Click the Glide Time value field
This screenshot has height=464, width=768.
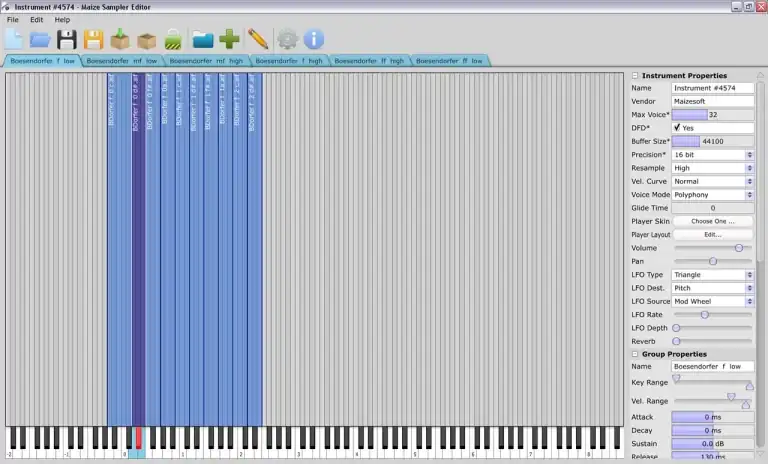point(713,208)
